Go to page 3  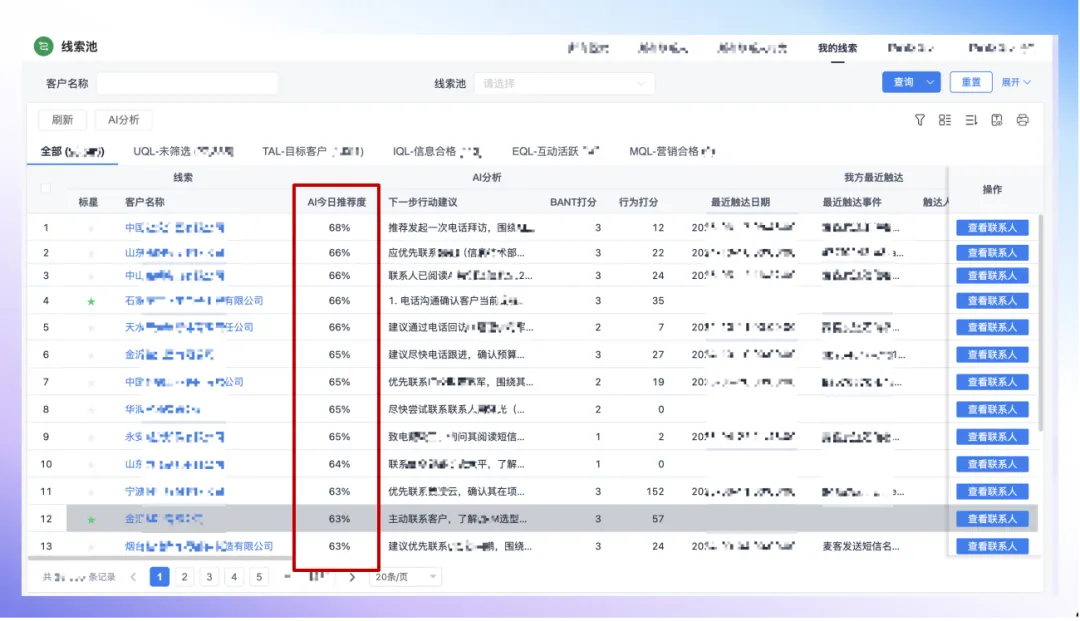click(209, 577)
